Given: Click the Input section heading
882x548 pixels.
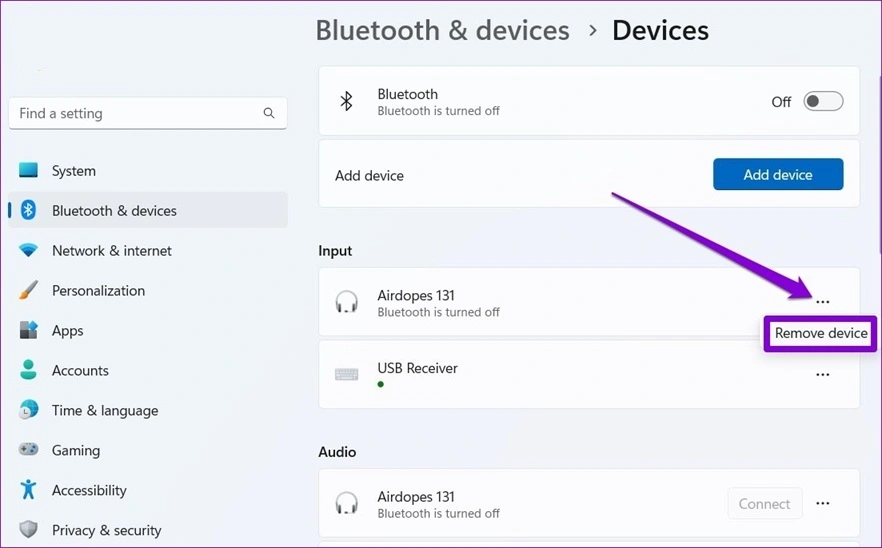Looking at the screenshot, I should (x=335, y=251).
